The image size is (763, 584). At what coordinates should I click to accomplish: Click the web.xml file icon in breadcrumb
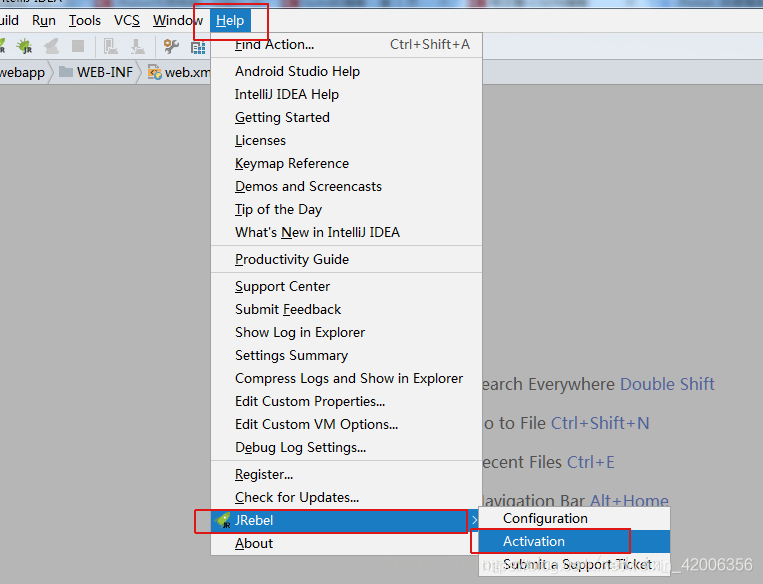coord(155,73)
